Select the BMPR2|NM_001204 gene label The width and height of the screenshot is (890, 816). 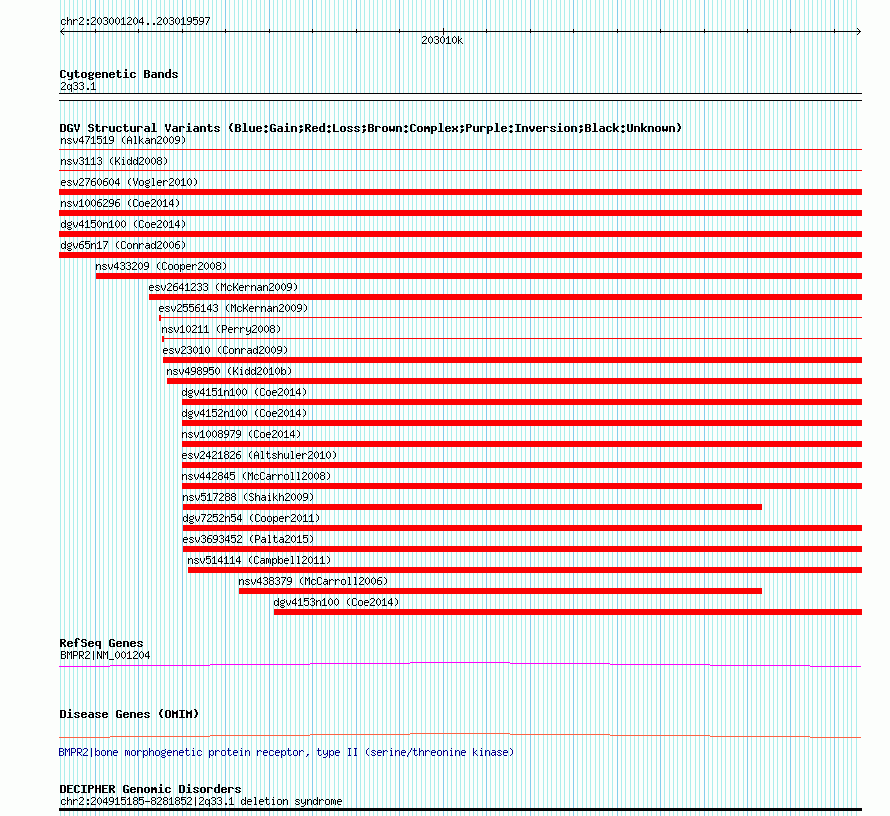click(x=105, y=655)
